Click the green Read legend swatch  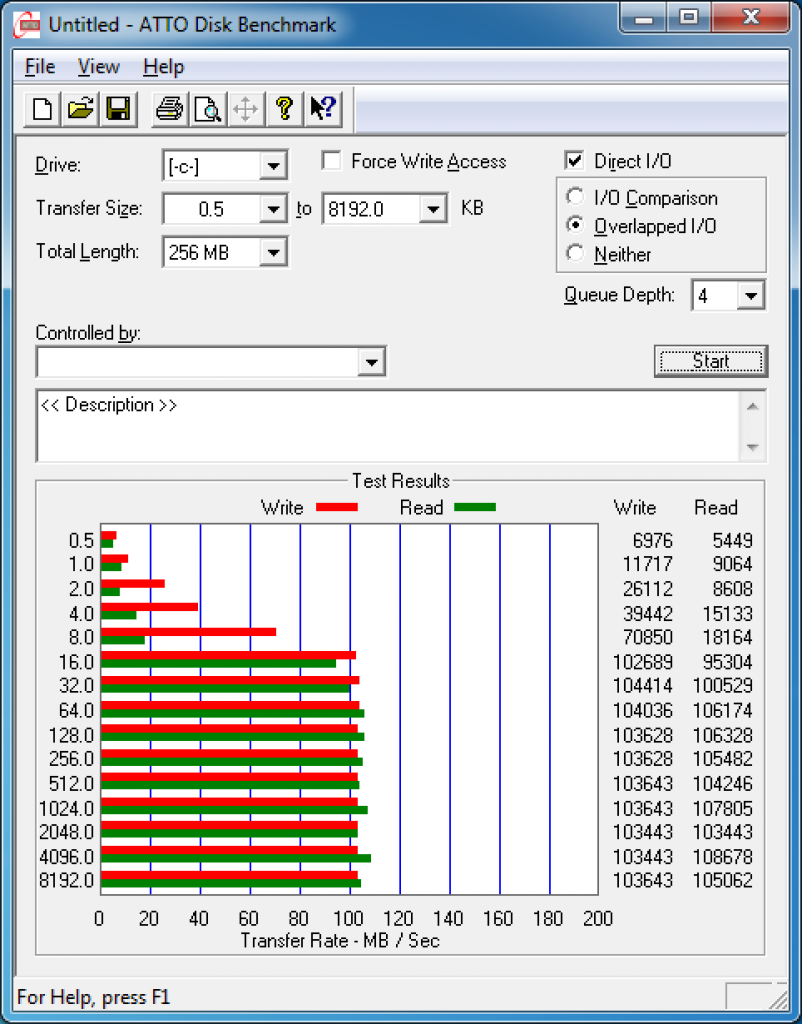475,507
